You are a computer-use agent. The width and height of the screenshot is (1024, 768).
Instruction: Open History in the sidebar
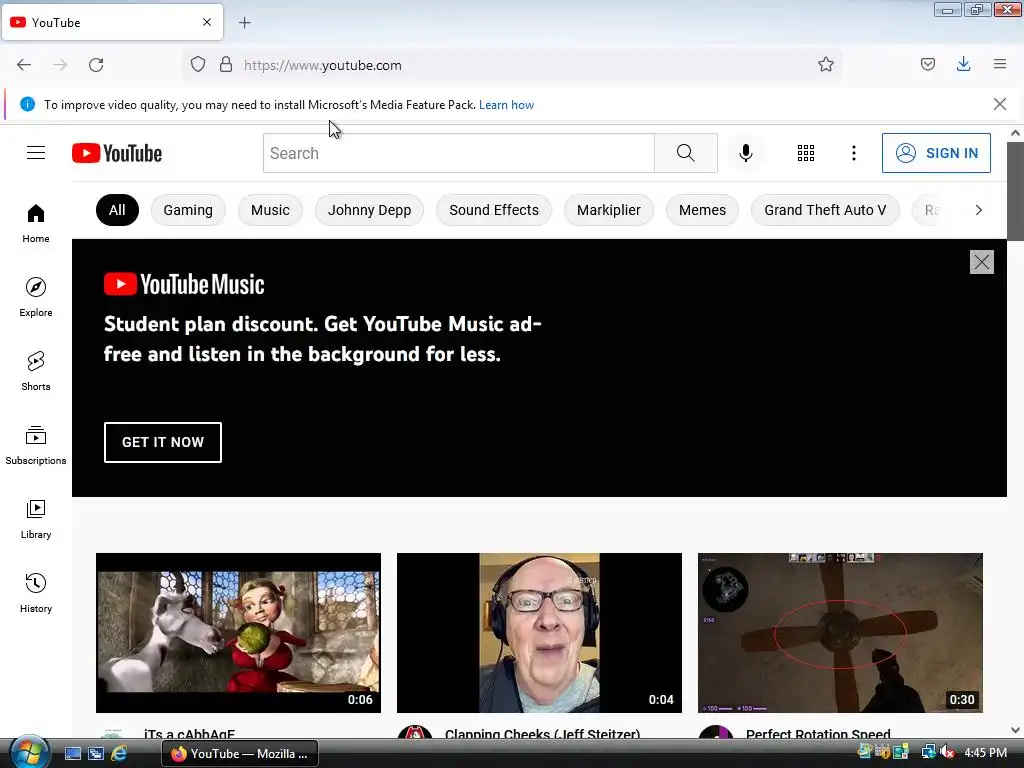[x=36, y=593]
